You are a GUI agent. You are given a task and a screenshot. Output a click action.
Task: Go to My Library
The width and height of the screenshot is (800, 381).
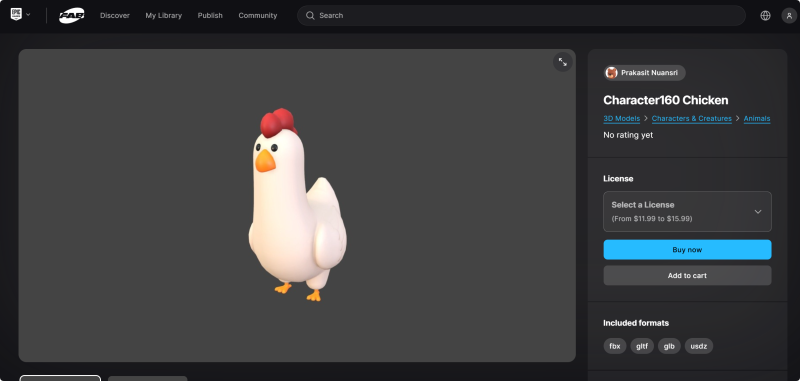(x=163, y=15)
